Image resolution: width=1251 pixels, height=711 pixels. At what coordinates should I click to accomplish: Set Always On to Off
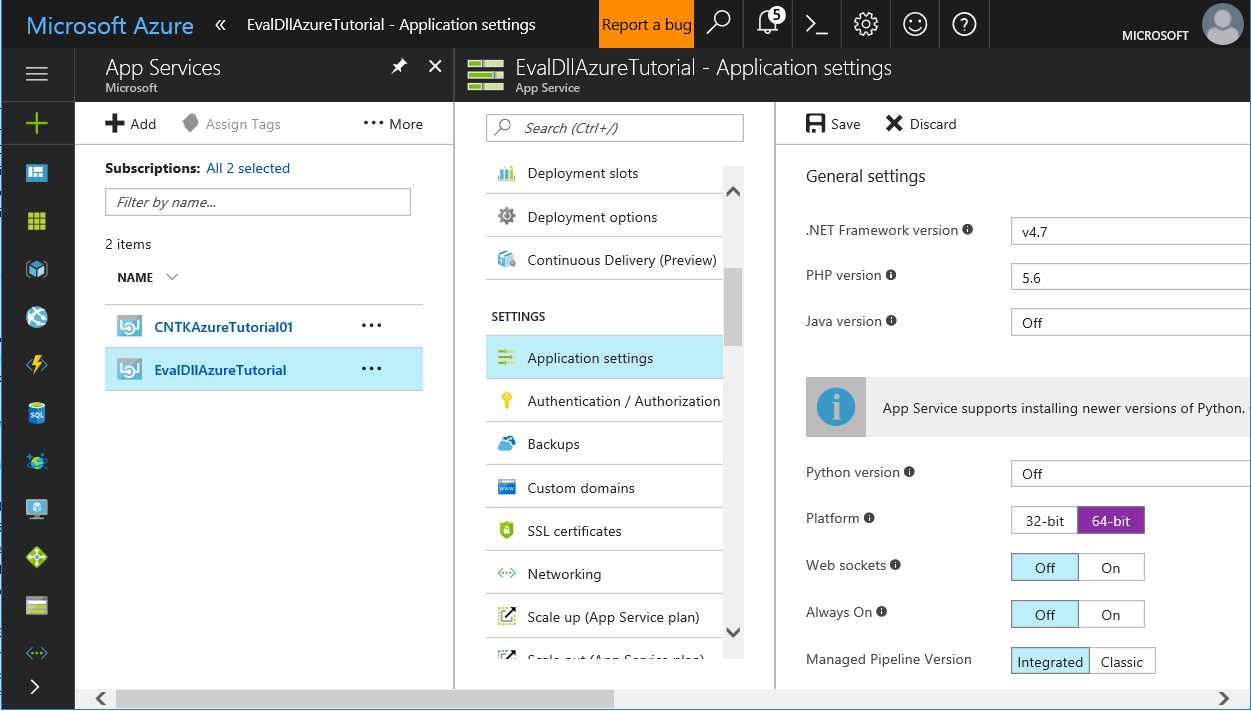point(1045,615)
